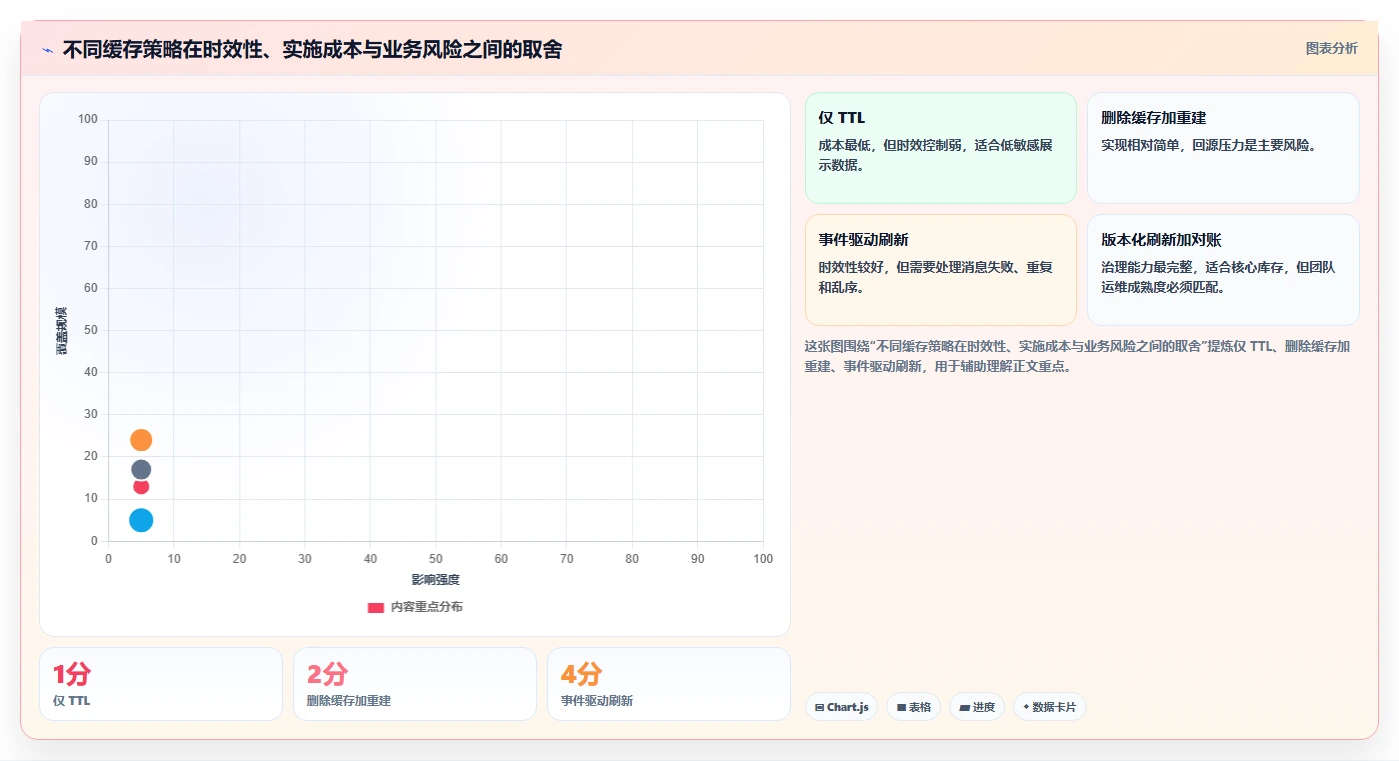Viewport: 1399px width, 761px height.
Task: Click the sparkle icon inside the 数据卡片 tag
Action: 1026,707
